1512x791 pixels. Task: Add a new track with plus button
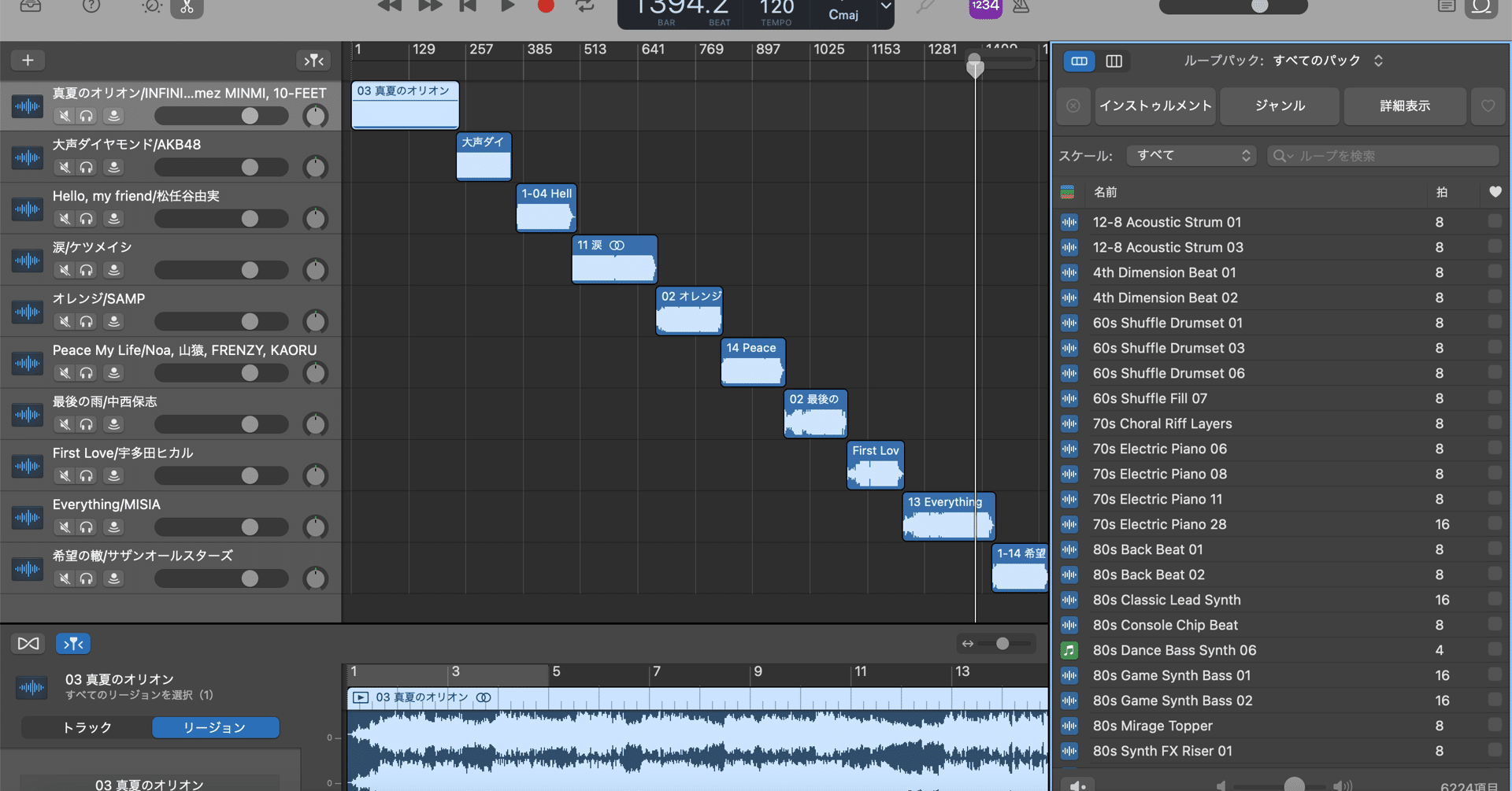click(x=28, y=61)
